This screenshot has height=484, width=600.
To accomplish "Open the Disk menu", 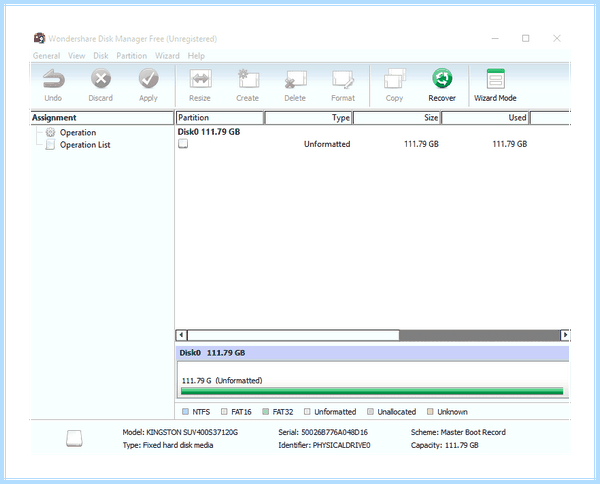I will point(101,56).
